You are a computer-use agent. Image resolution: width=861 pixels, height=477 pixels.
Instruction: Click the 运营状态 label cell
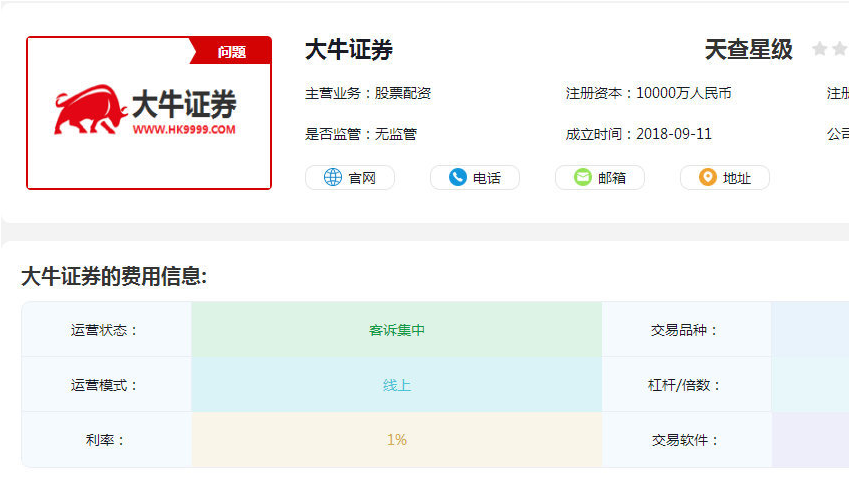[107, 329]
